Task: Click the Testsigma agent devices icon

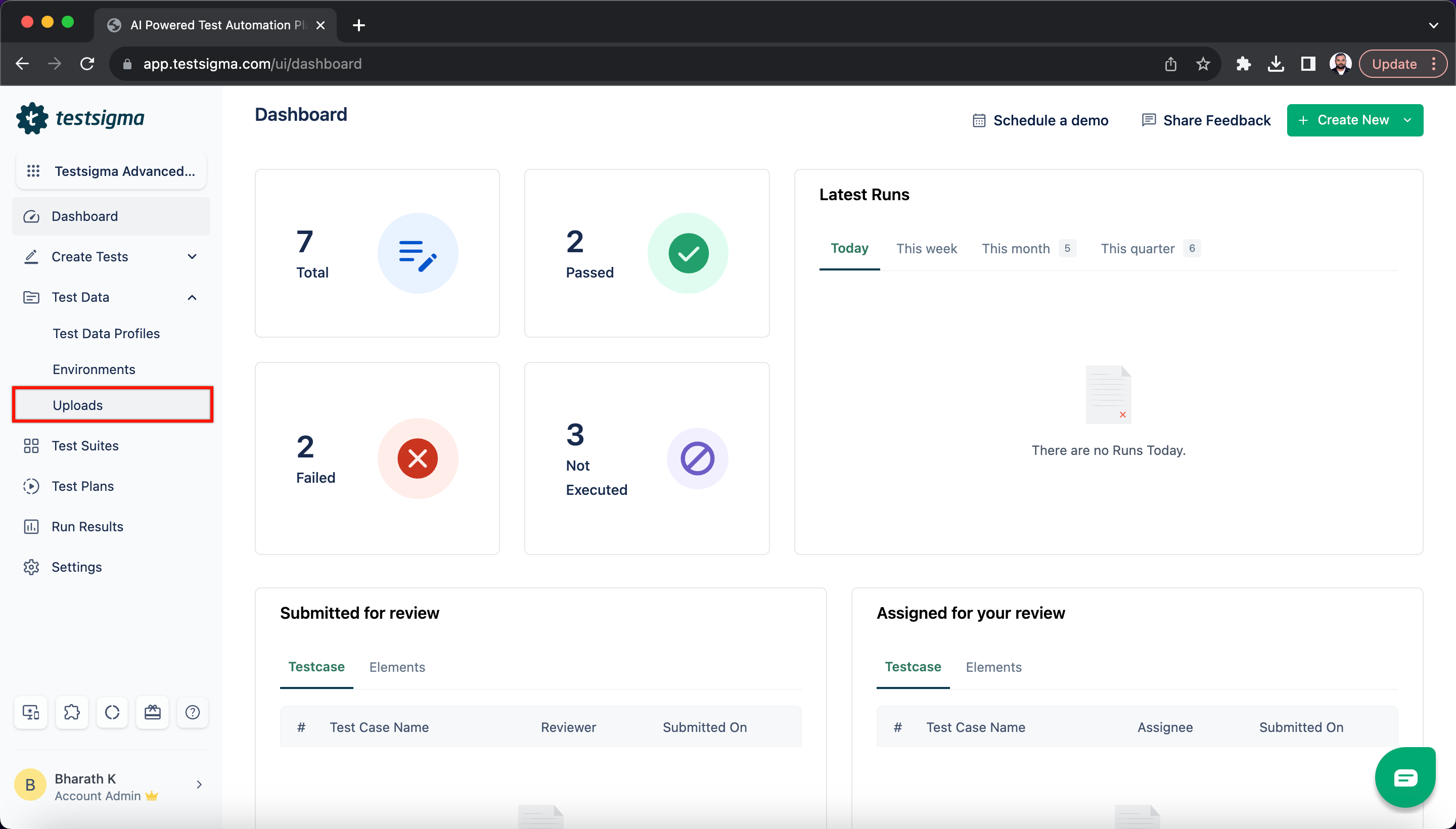Action: click(x=31, y=712)
